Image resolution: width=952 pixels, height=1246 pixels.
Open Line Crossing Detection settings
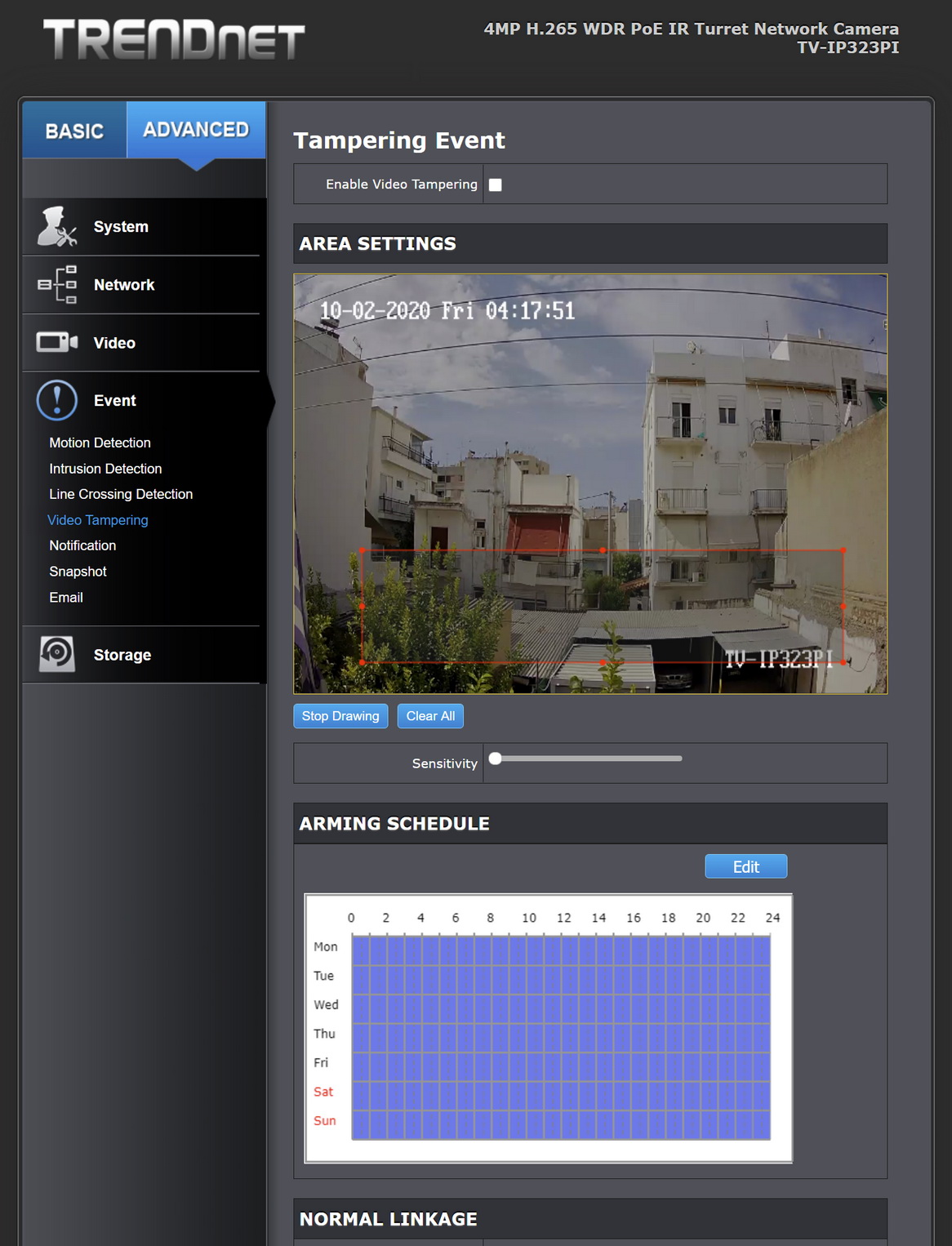[x=121, y=494]
